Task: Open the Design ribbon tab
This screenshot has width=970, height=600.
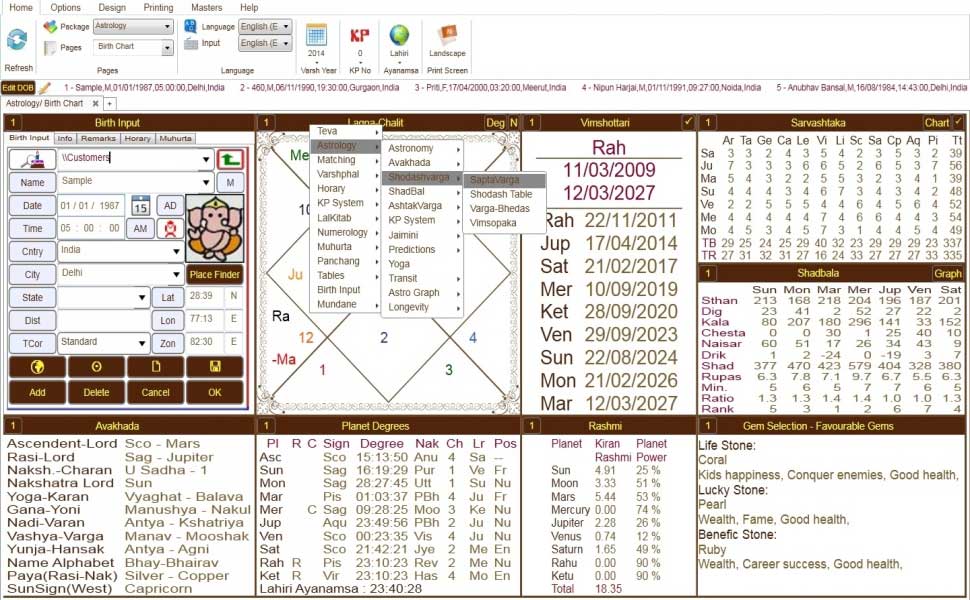Action: pos(112,7)
